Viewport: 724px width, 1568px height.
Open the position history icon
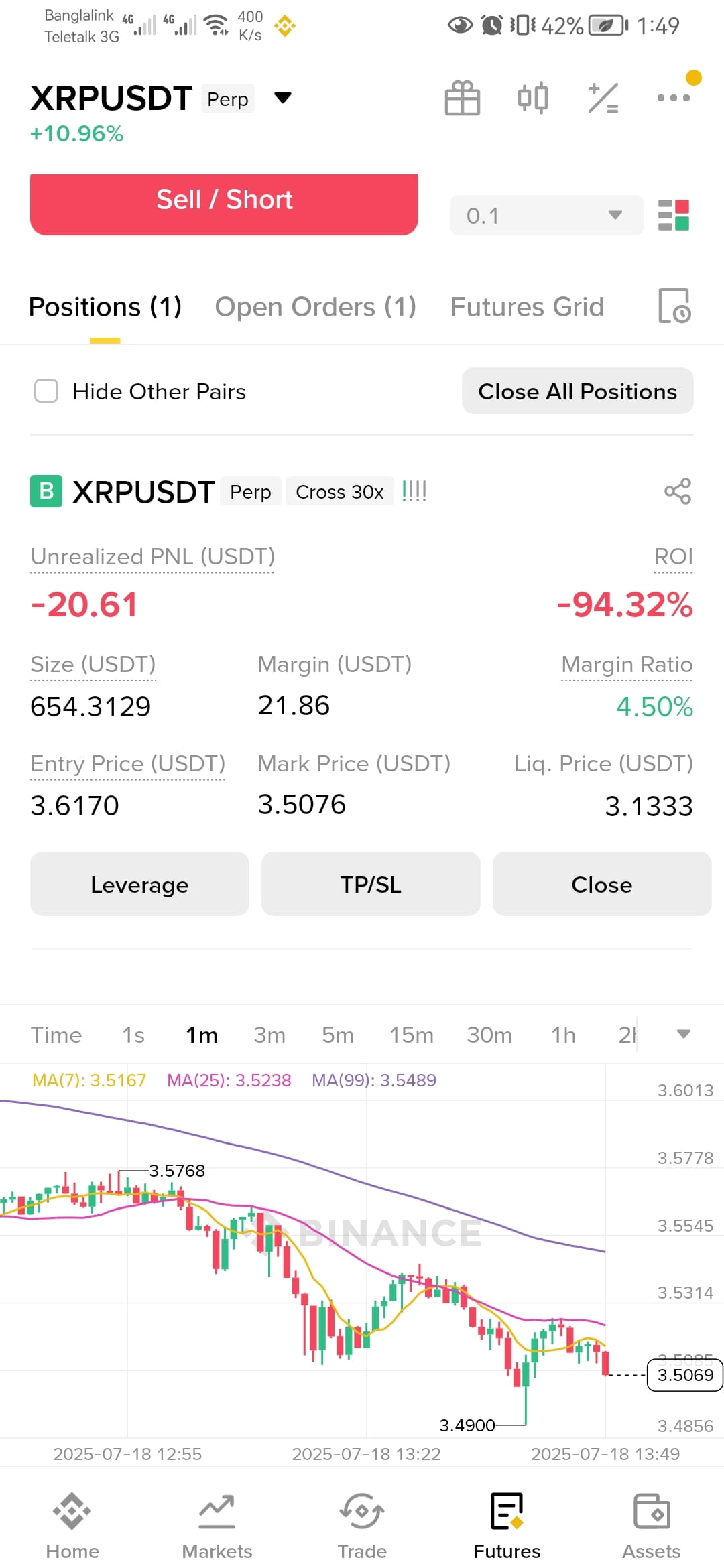(x=674, y=306)
